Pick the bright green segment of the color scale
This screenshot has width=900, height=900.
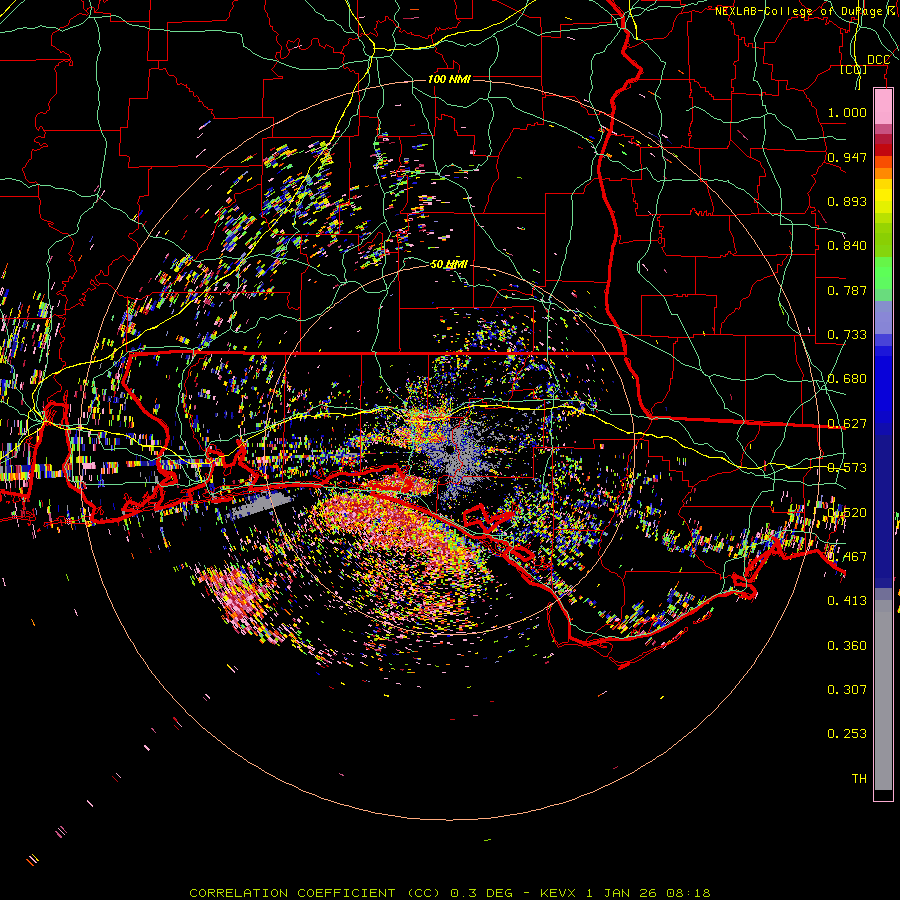point(883,274)
